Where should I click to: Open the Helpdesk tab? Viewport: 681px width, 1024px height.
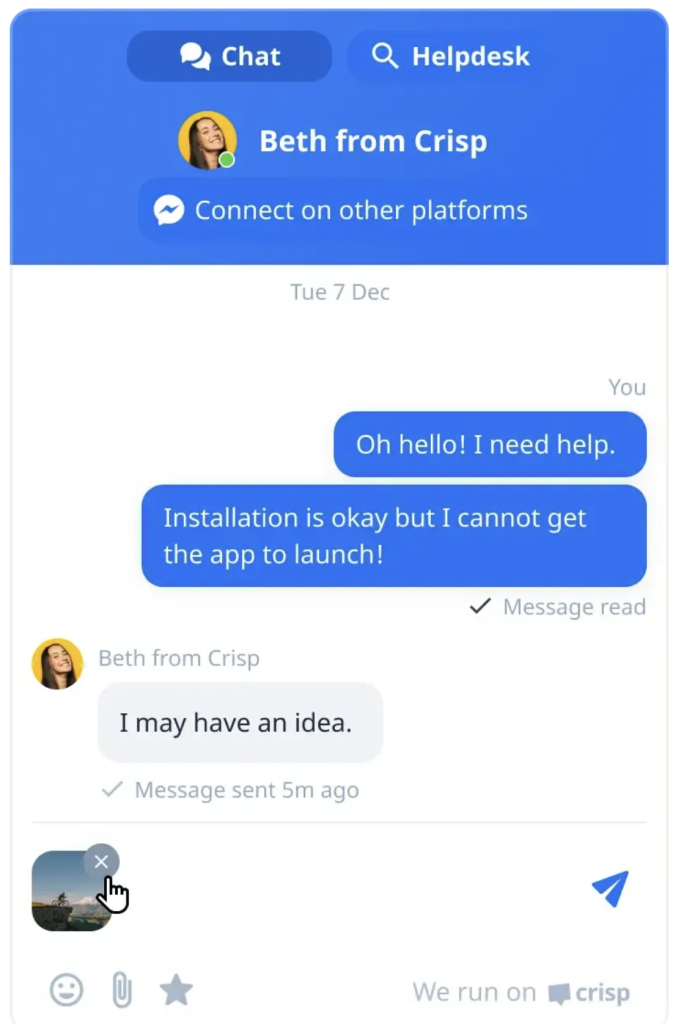point(450,56)
